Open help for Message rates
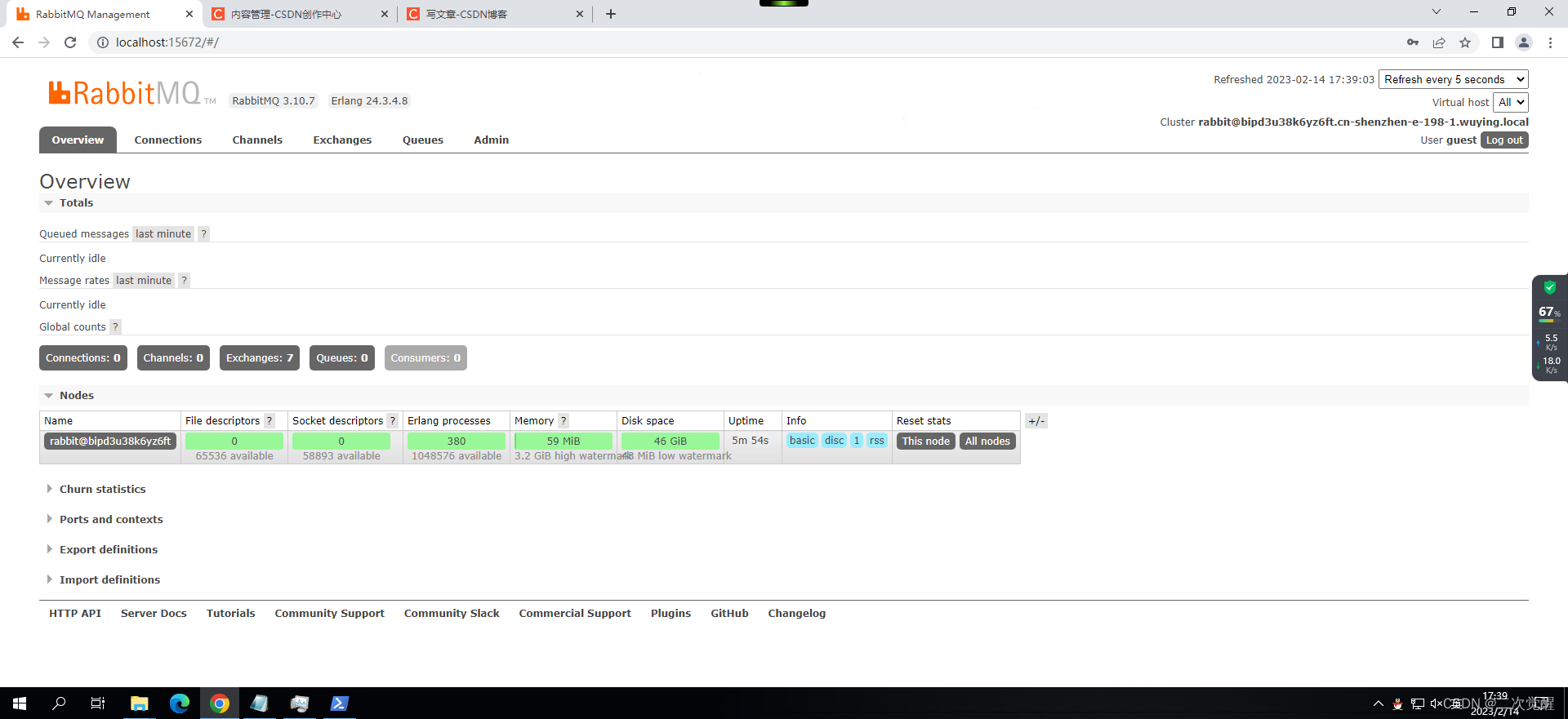Viewport: 1568px width, 719px height. click(x=185, y=280)
